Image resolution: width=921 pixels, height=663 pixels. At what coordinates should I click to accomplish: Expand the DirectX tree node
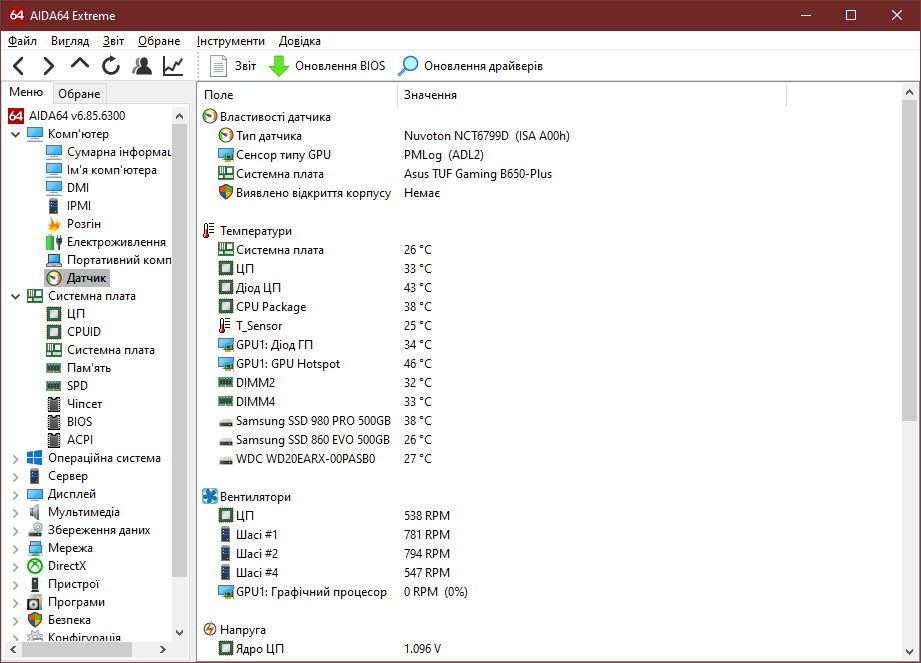16,567
